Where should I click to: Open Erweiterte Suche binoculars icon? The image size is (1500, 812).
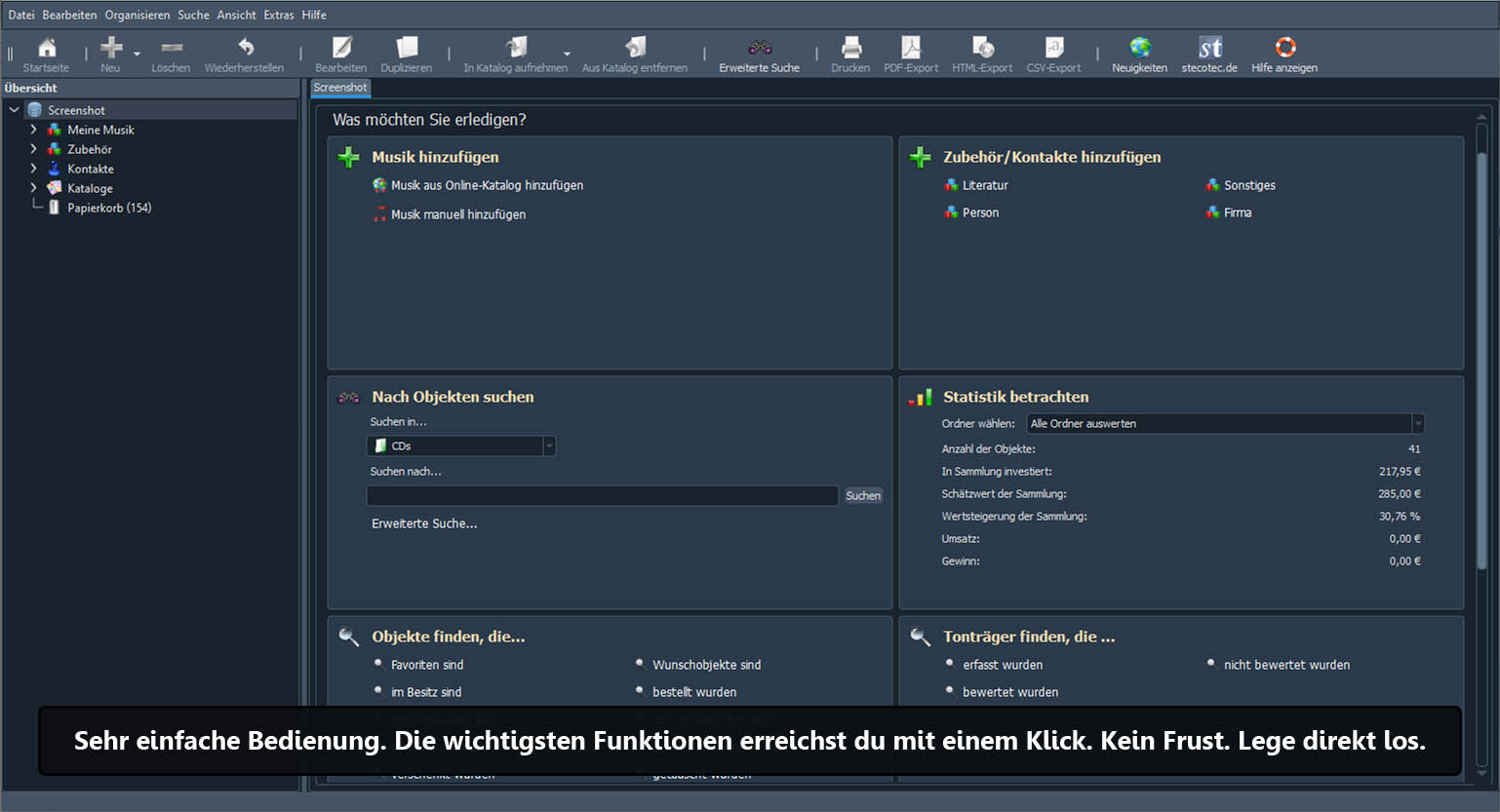(759, 55)
